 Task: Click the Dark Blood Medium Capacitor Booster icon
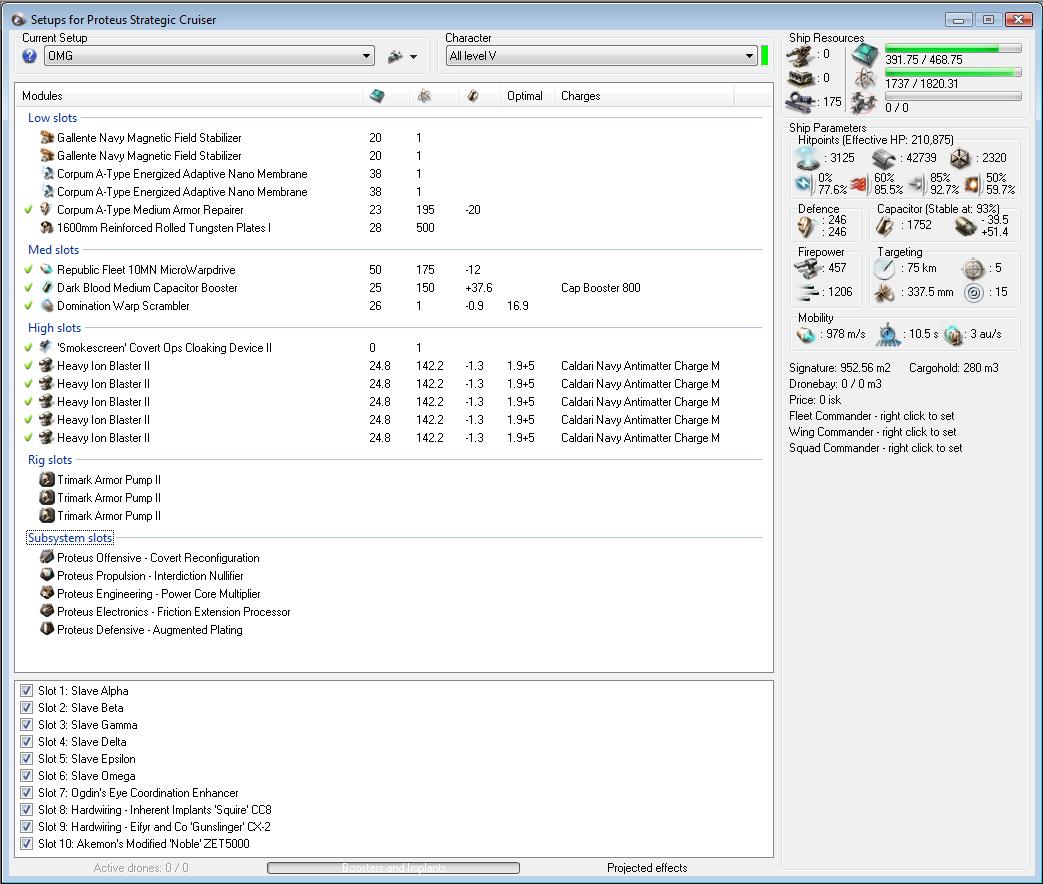pos(46,288)
